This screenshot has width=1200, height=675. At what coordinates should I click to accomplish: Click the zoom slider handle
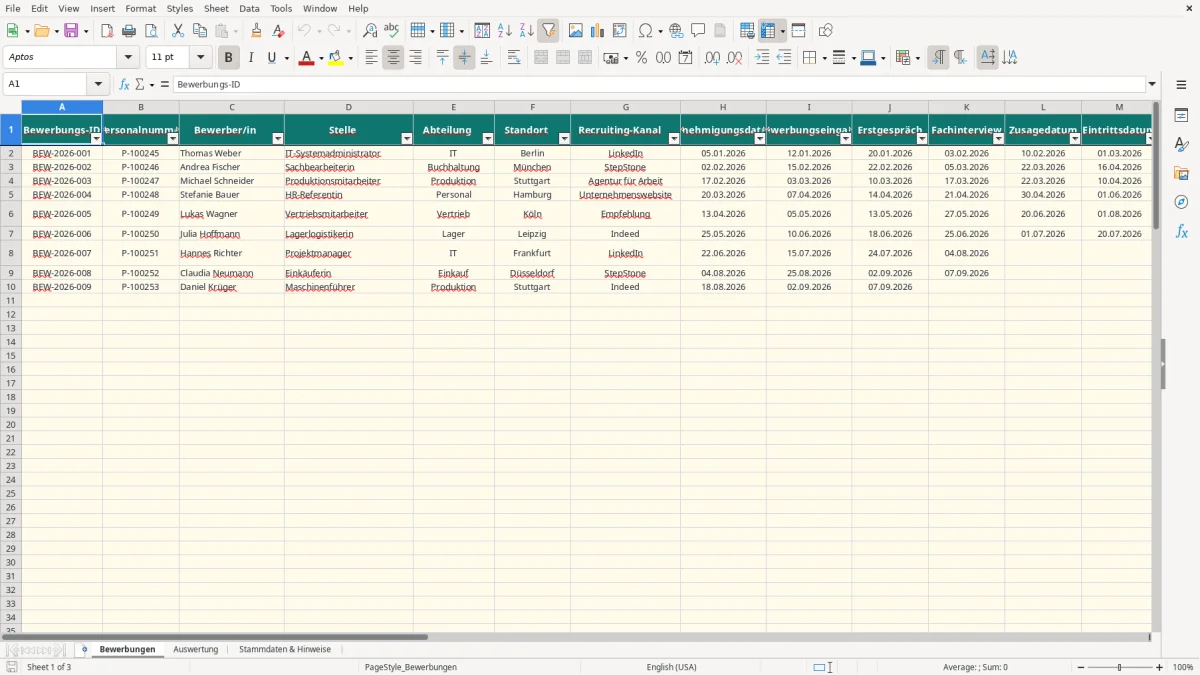[1120, 667]
